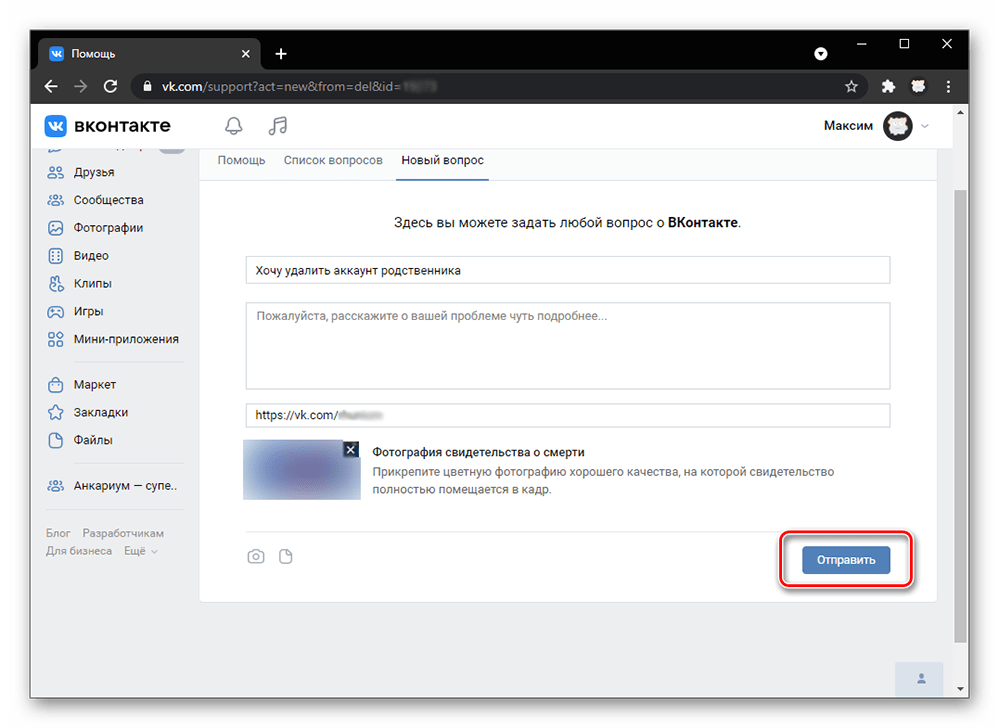The width and height of the screenshot is (999, 728).
Task: Remove the attached certificate photo
Action: (350, 450)
